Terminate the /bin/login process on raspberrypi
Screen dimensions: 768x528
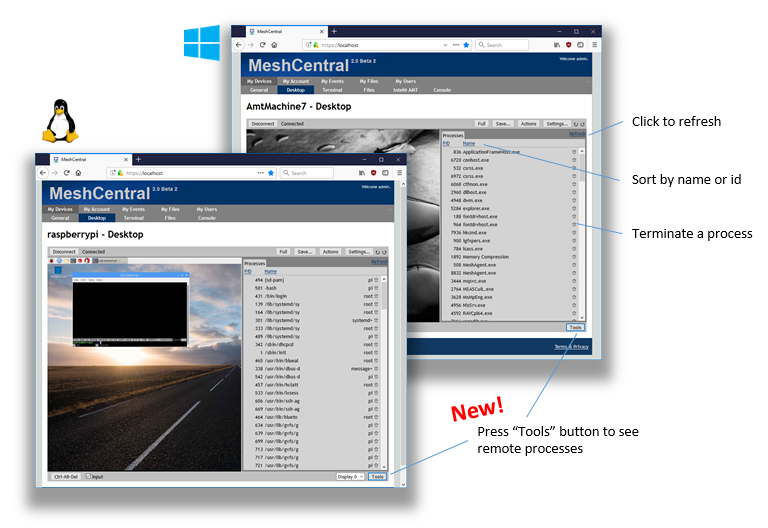(376, 296)
